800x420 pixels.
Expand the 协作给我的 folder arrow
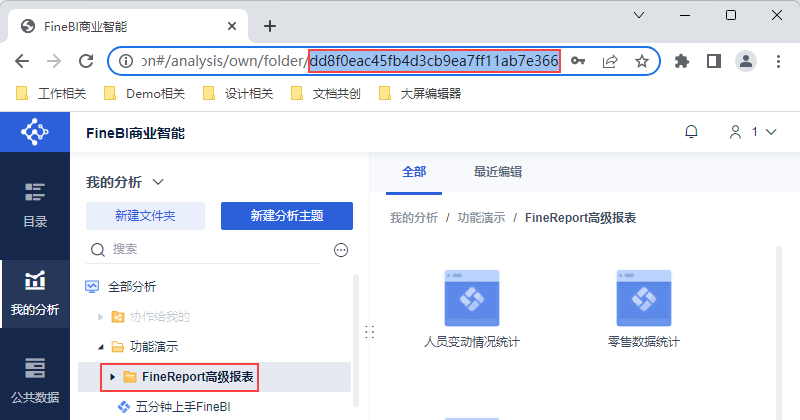101,317
